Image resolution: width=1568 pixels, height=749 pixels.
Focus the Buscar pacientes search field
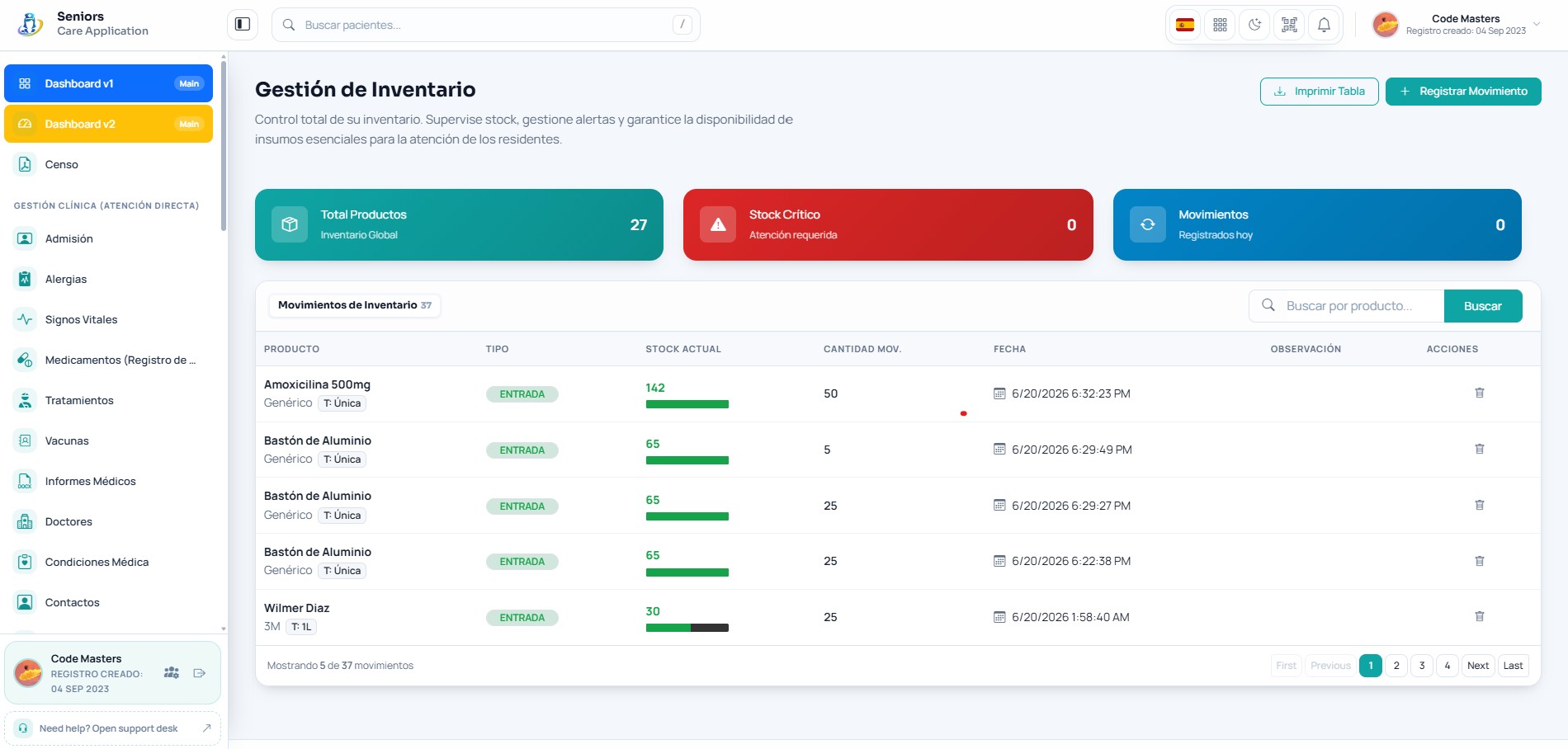pos(485,25)
